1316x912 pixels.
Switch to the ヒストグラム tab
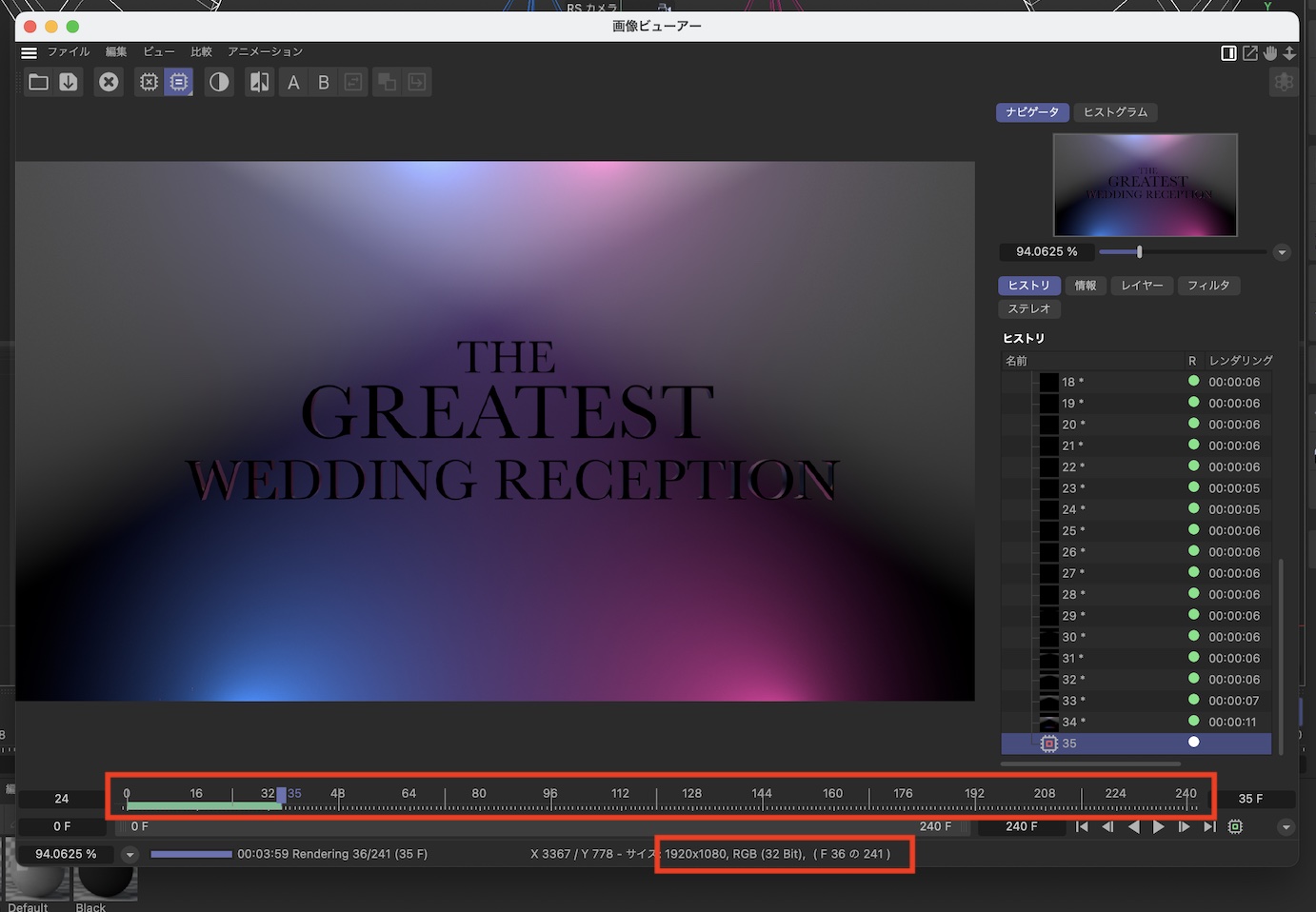point(1115,112)
